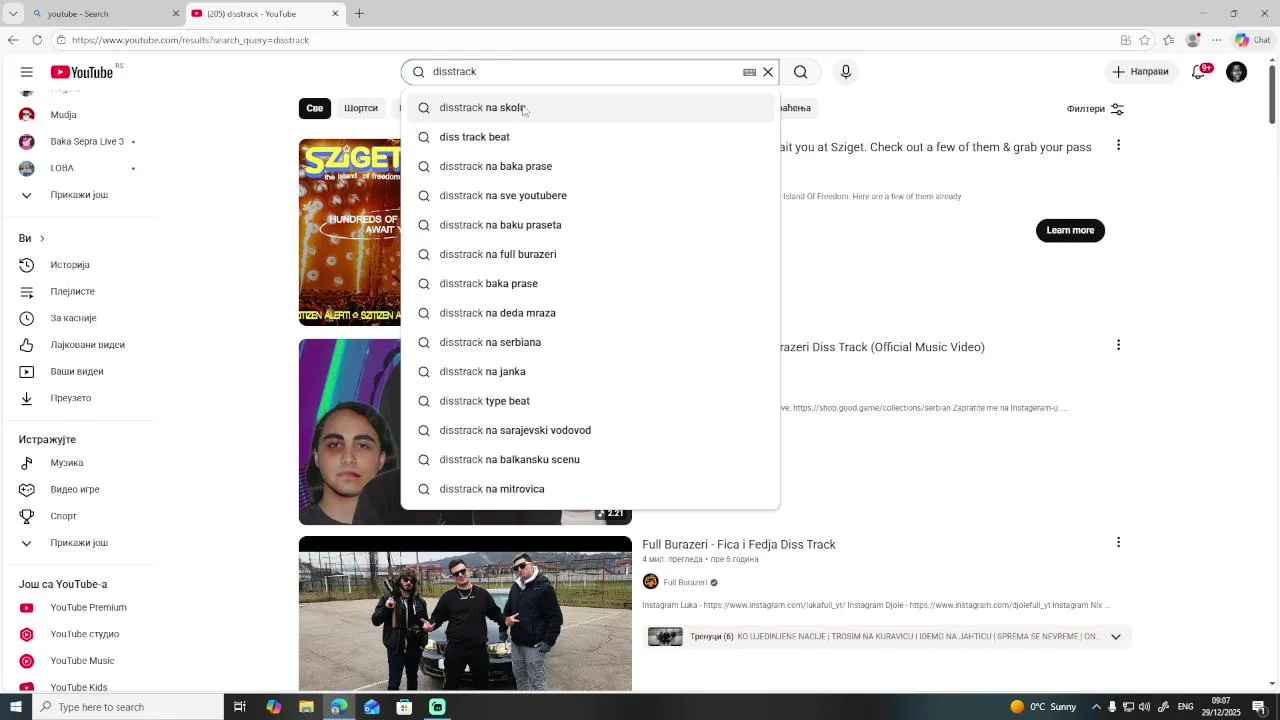The image size is (1280, 720).
Task: Open the Full Burazeri channel name
Action: coord(685,582)
